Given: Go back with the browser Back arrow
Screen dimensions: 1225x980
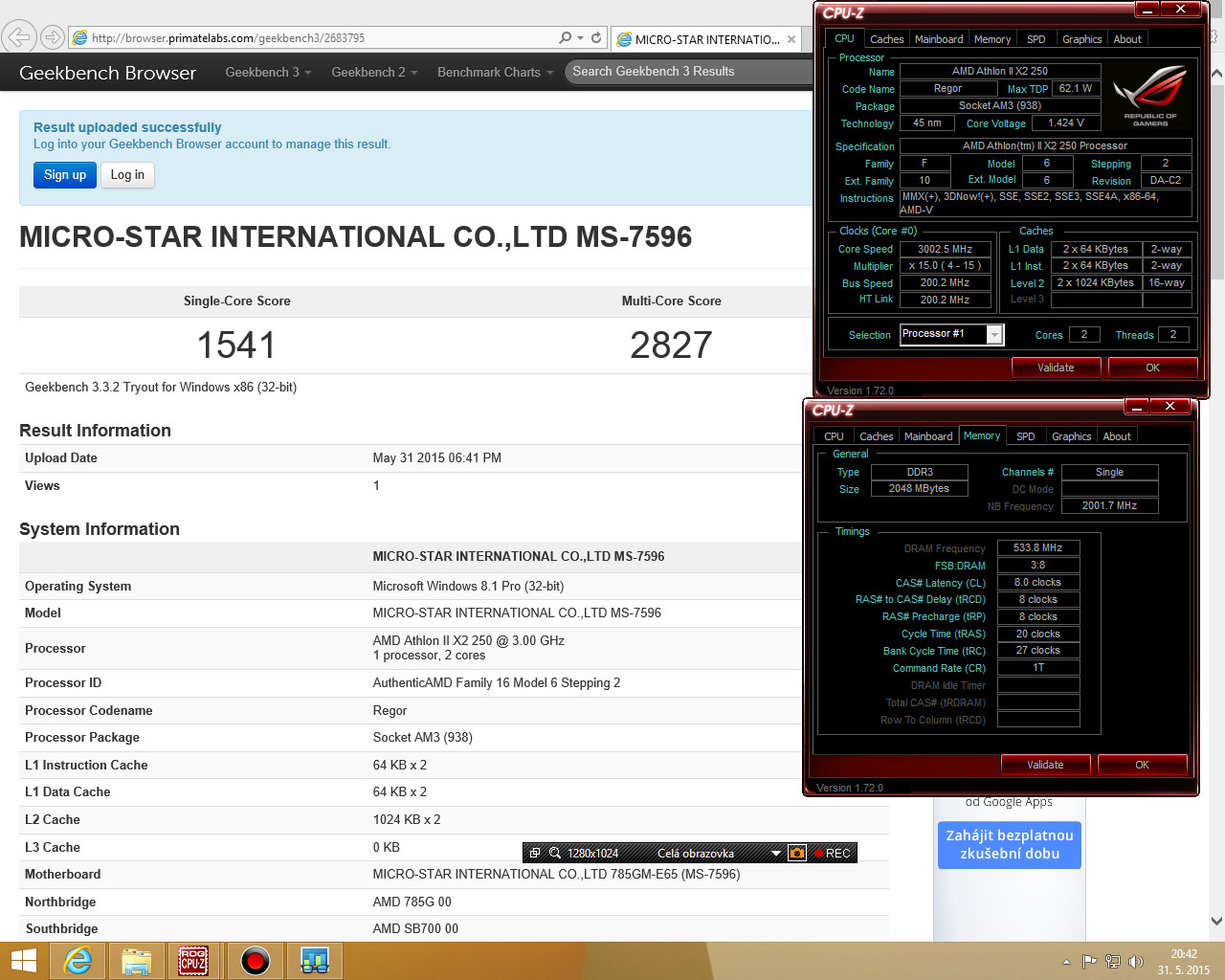Looking at the screenshot, I should tap(18, 37).
